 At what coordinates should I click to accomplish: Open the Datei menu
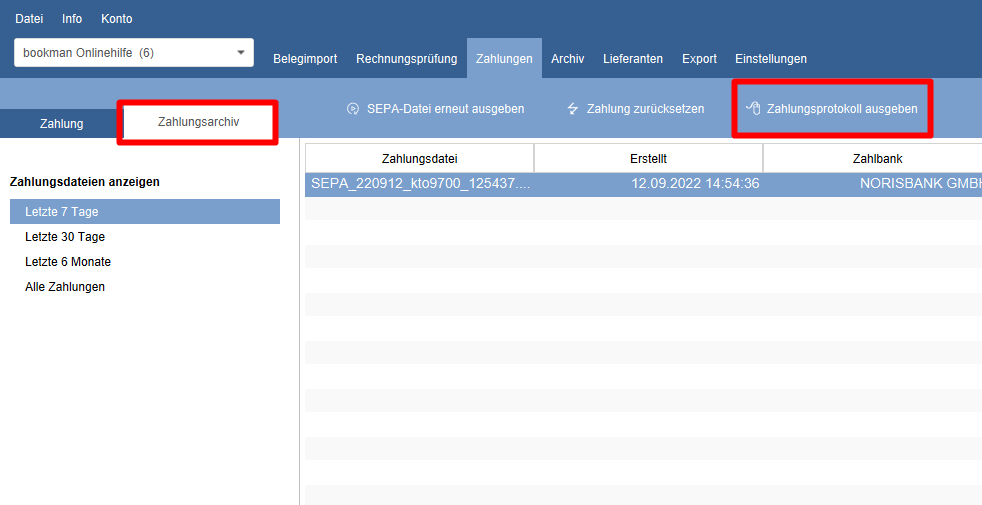tap(29, 19)
